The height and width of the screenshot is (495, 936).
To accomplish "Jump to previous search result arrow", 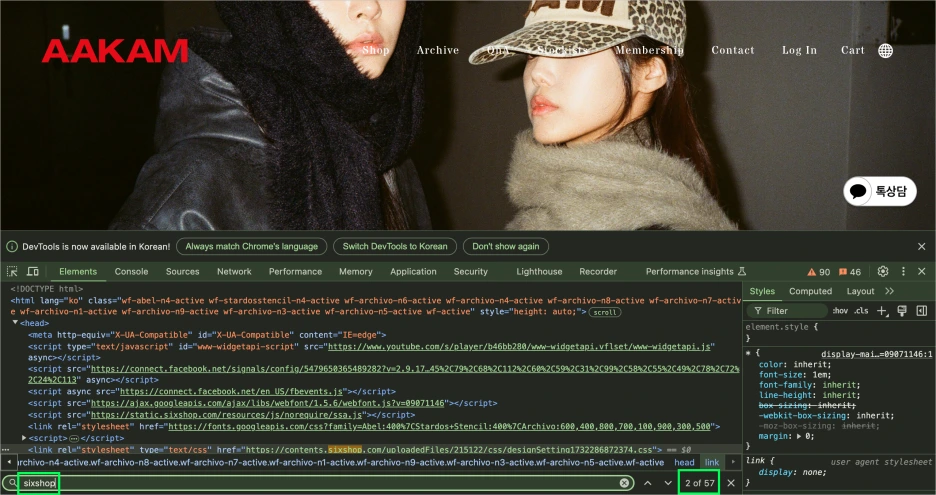I will click(648, 483).
